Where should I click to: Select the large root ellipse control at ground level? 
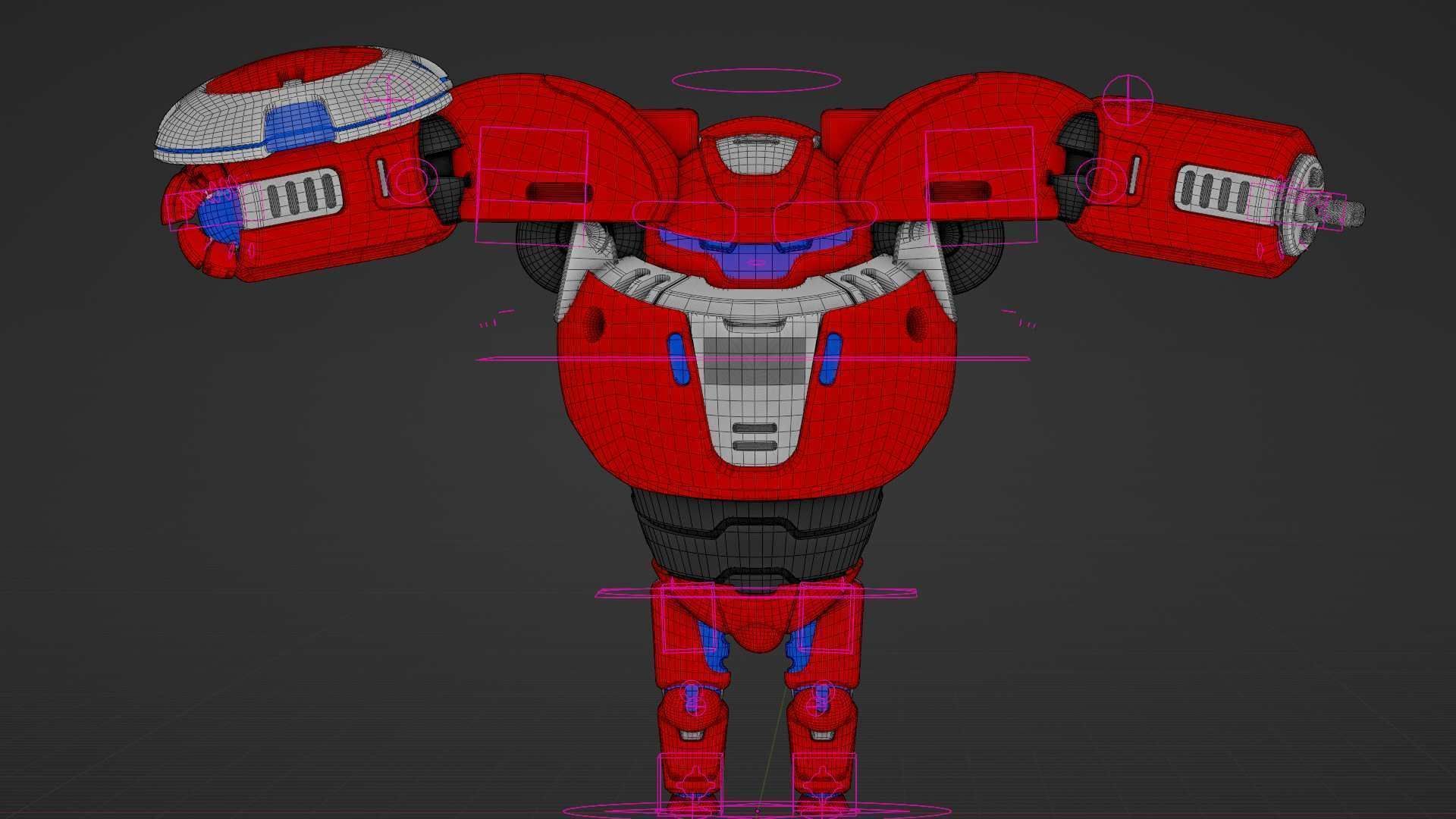(x=756, y=811)
